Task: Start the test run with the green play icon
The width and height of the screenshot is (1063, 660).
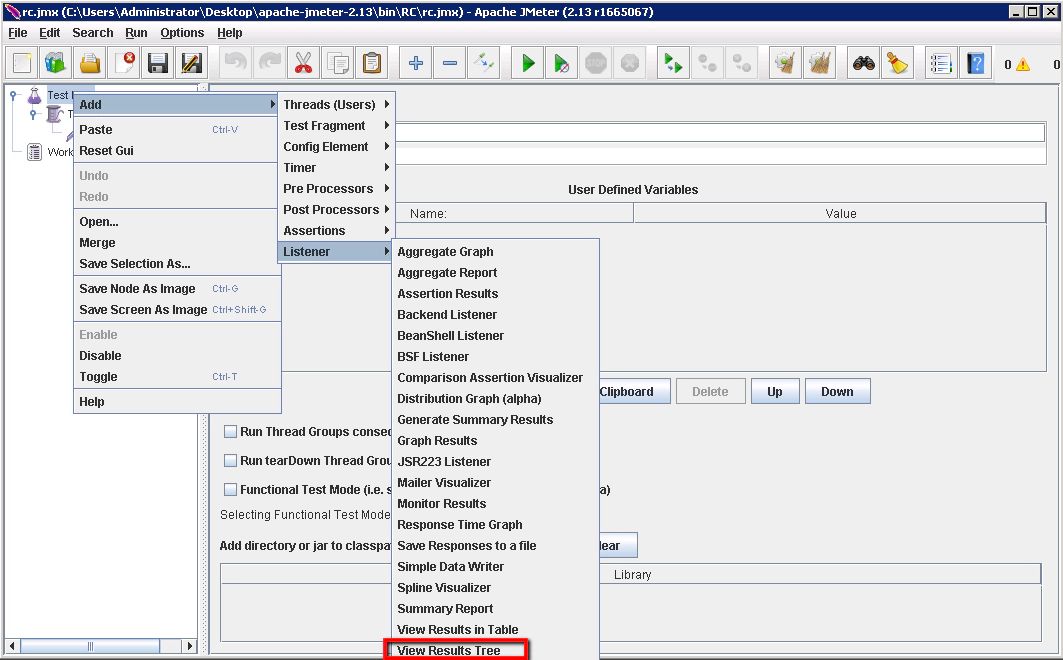Action: (x=527, y=62)
